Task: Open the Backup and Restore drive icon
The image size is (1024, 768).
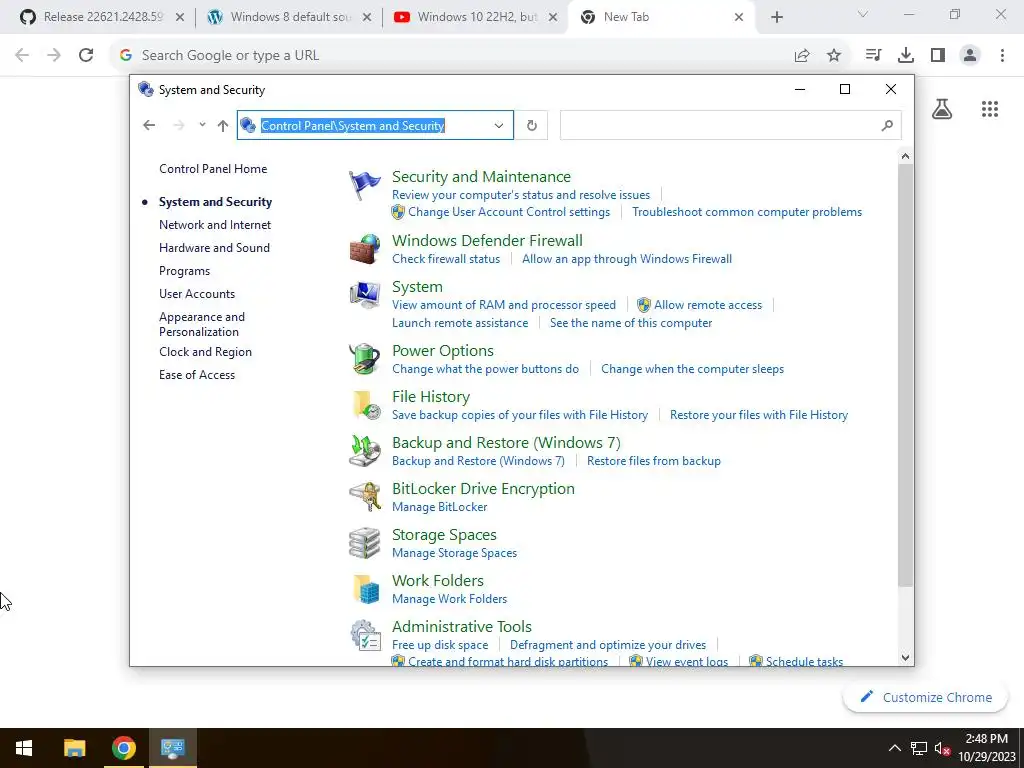Action: click(x=364, y=451)
